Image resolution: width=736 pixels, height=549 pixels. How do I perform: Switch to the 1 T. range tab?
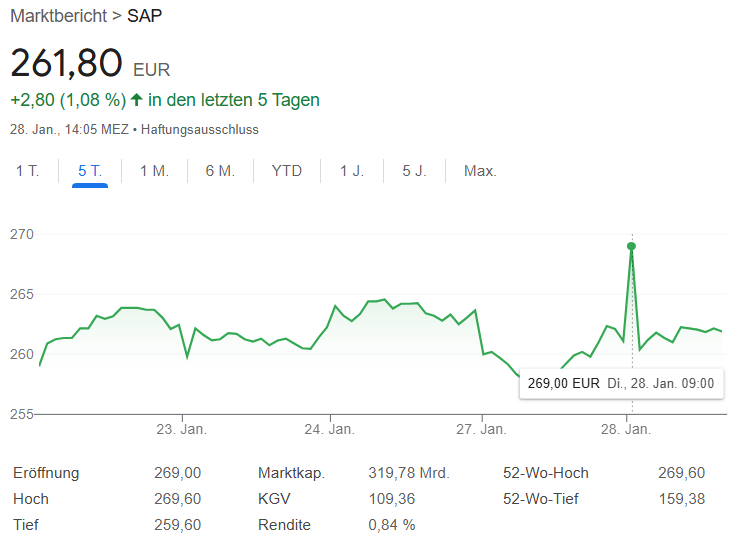tap(27, 171)
